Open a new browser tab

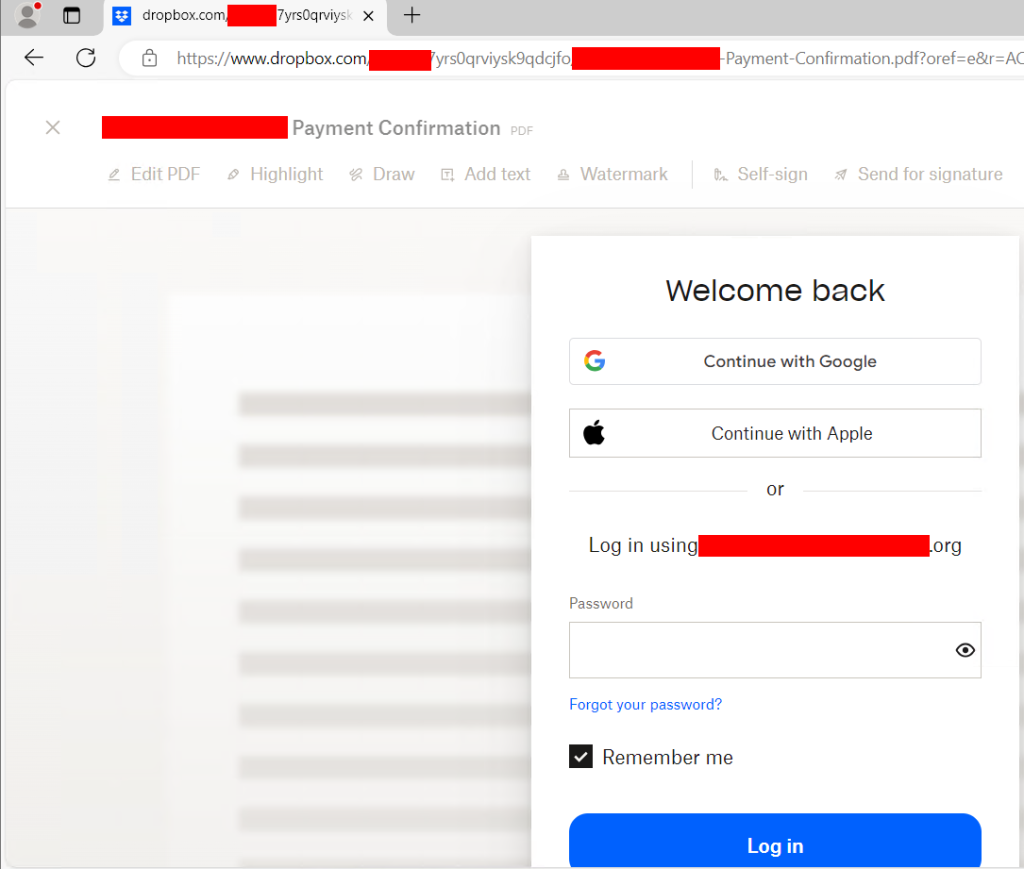click(412, 15)
